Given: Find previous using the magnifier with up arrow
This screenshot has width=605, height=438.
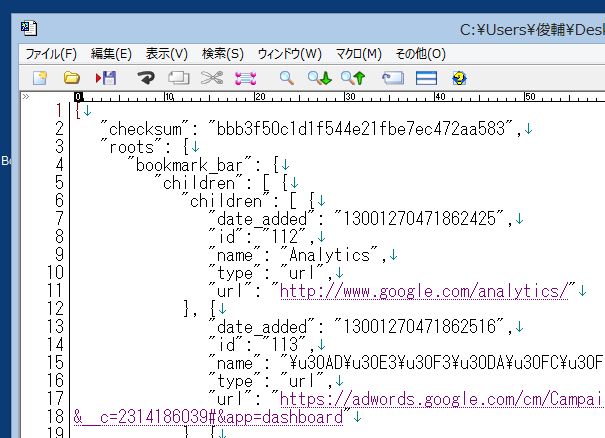Looking at the screenshot, I should (x=353, y=78).
